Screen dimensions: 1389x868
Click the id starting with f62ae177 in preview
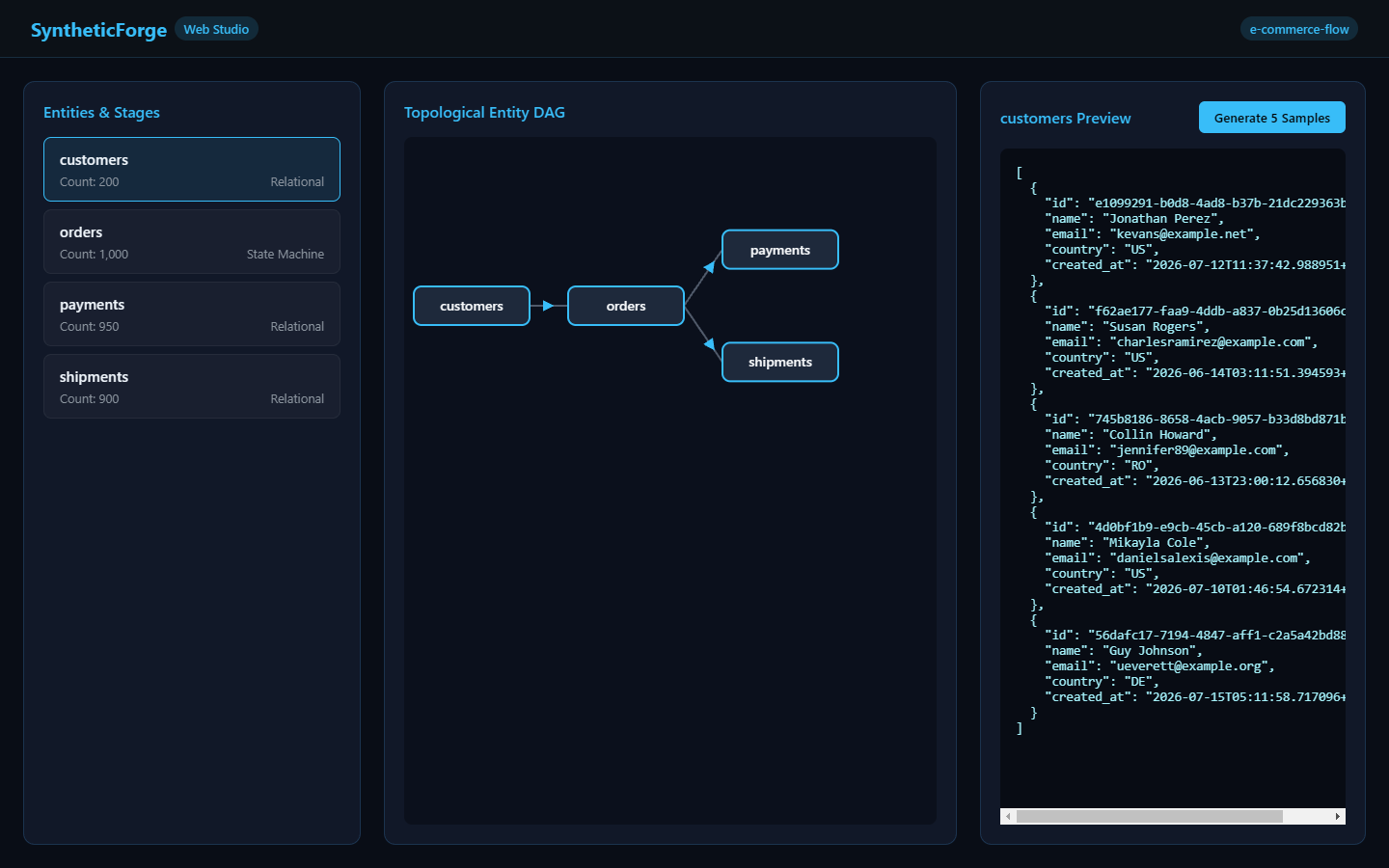[1216, 312]
